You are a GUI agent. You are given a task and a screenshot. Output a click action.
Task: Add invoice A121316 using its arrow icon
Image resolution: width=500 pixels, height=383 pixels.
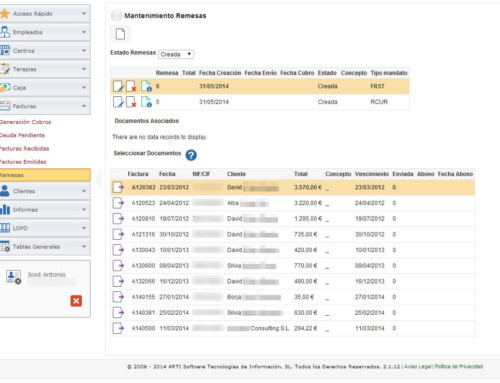(118, 234)
